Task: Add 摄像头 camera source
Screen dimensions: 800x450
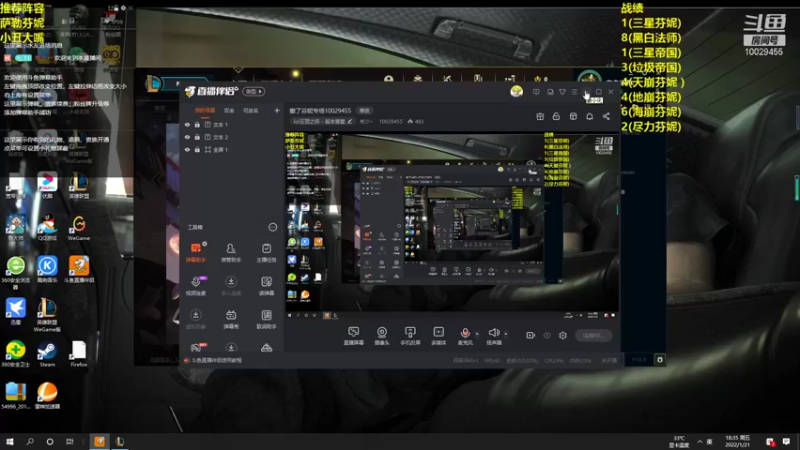Action: tap(382, 336)
